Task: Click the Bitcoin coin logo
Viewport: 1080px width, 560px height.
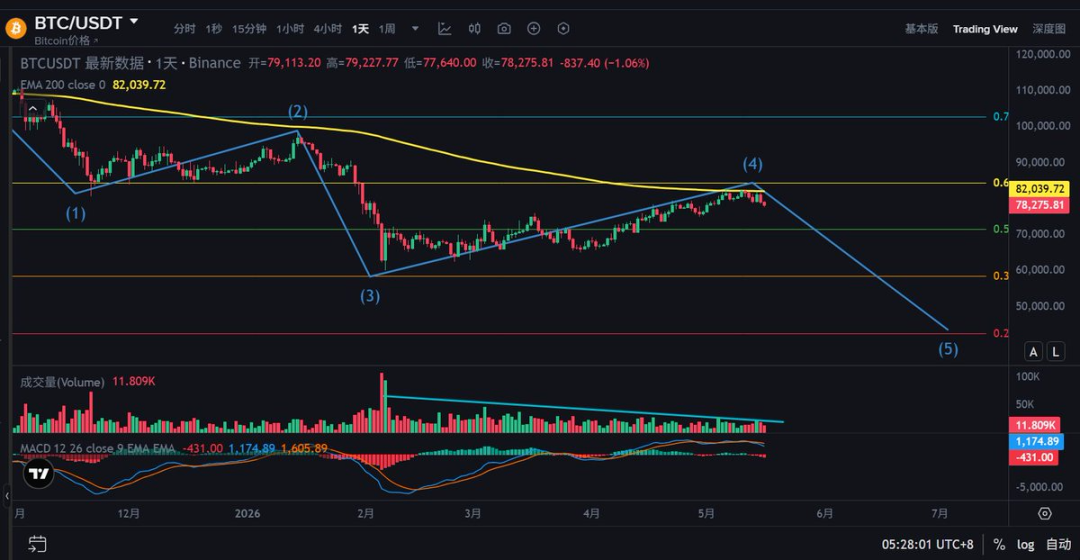Action: click(15, 29)
